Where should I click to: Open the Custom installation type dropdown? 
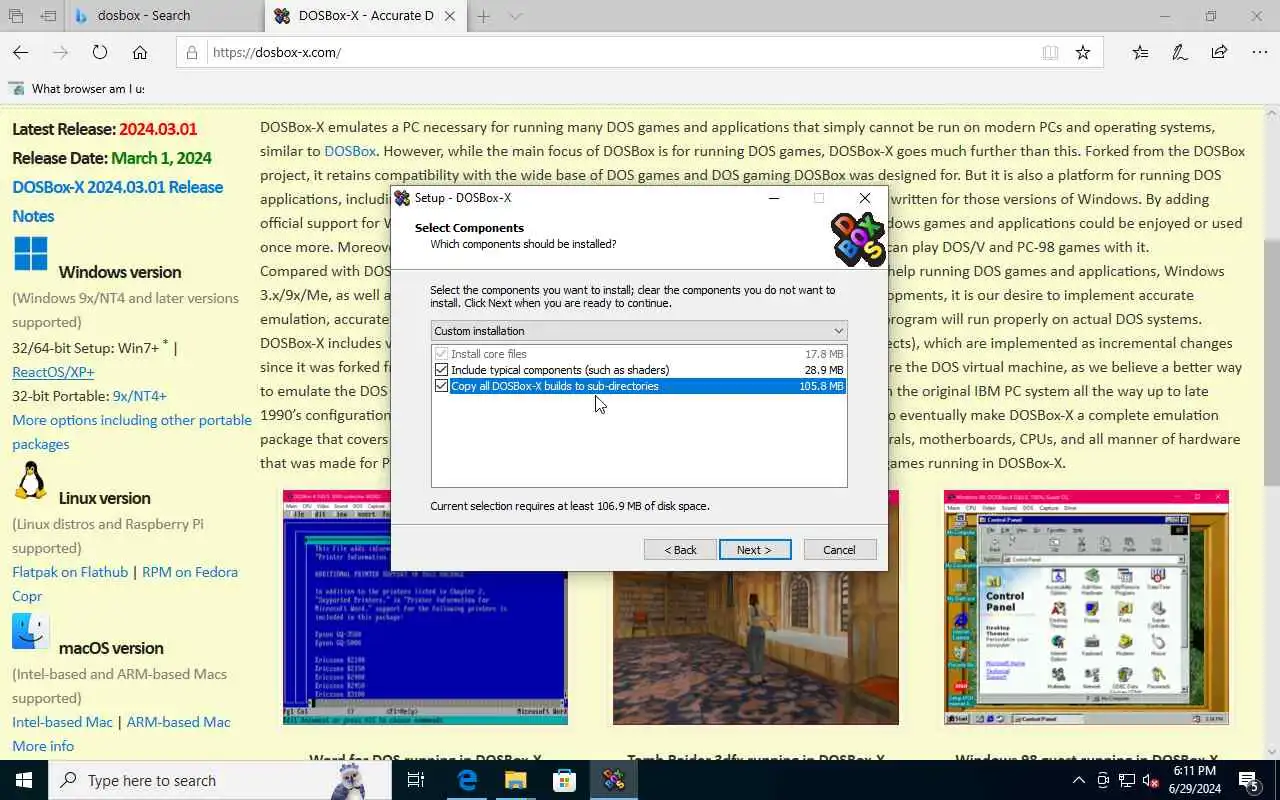click(639, 331)
